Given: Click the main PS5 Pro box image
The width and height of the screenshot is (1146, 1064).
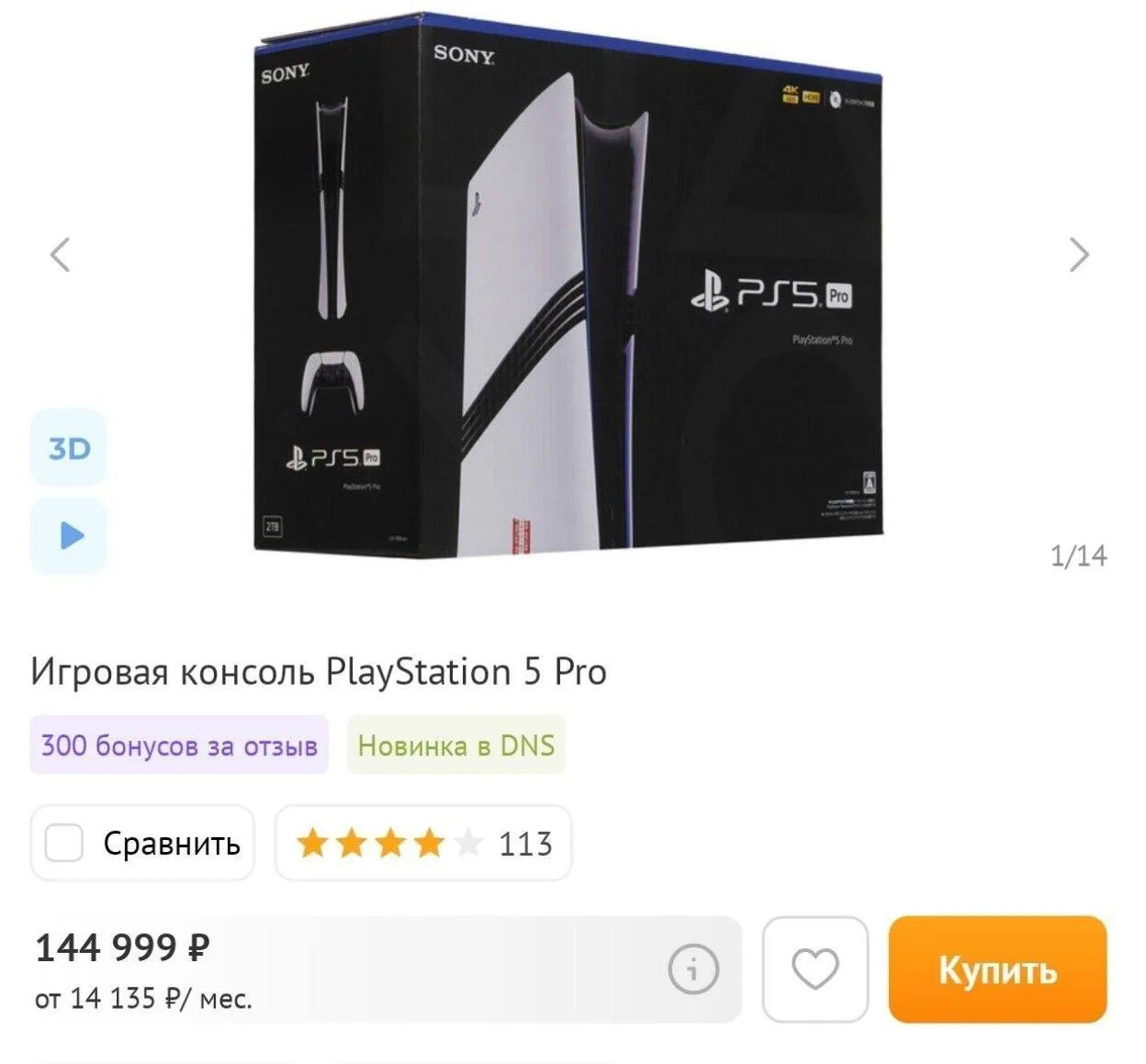Looking at the screenshot, I should click(x=568, y=285).
